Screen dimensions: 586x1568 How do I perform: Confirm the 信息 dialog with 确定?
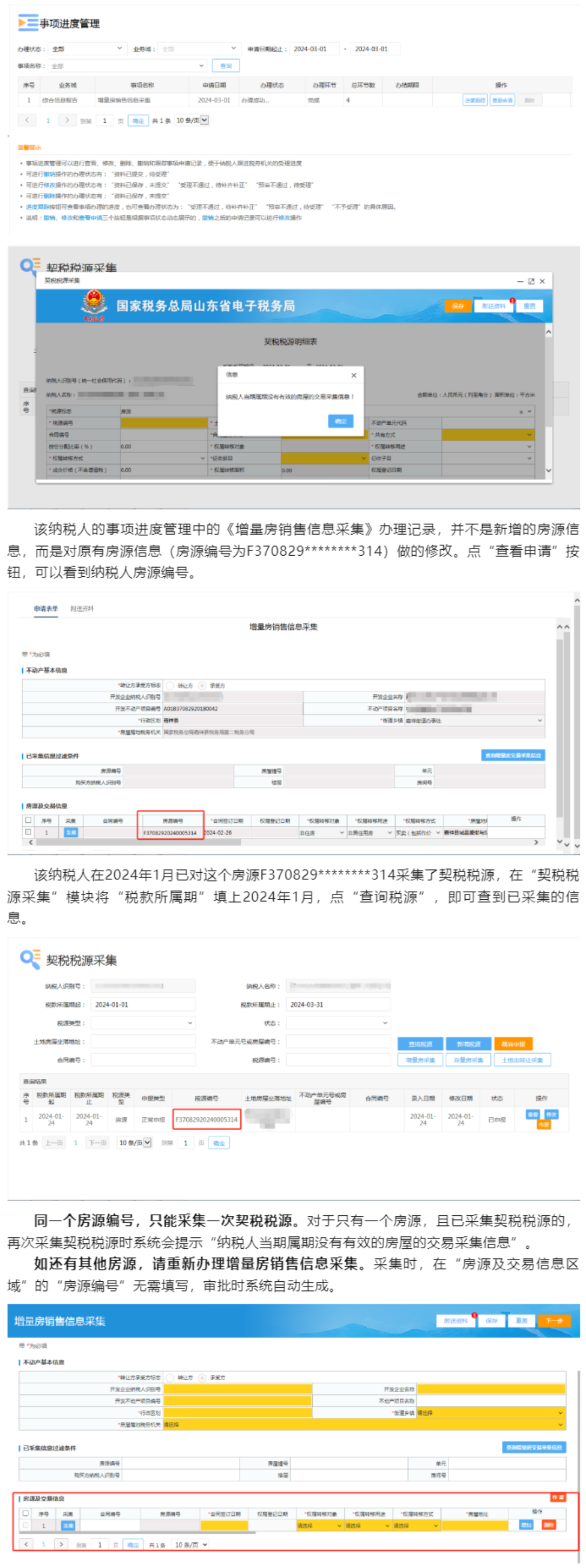click(341, 421)
